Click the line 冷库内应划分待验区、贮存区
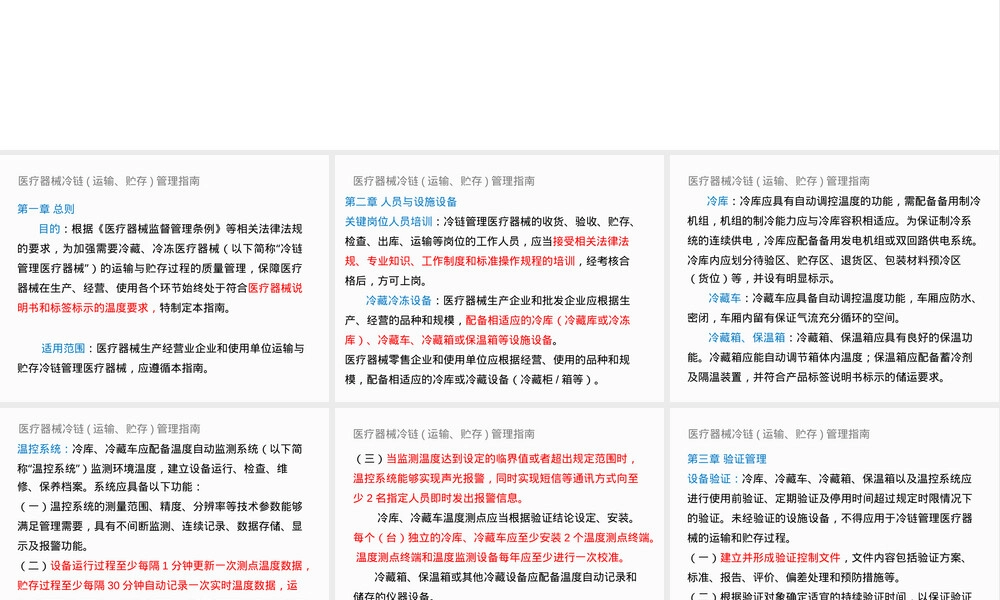 (x=824, y=260)
